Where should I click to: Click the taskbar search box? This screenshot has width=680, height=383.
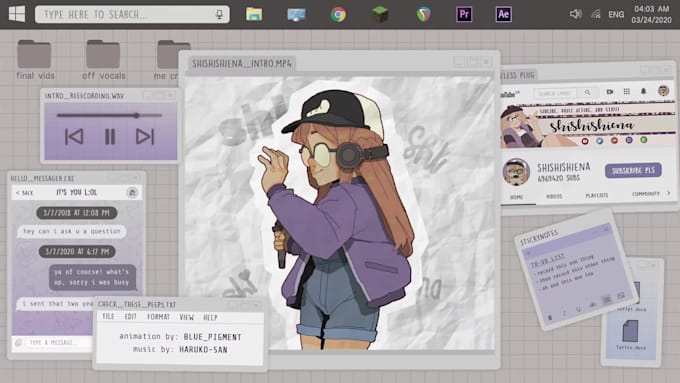(x=132, y=14)
